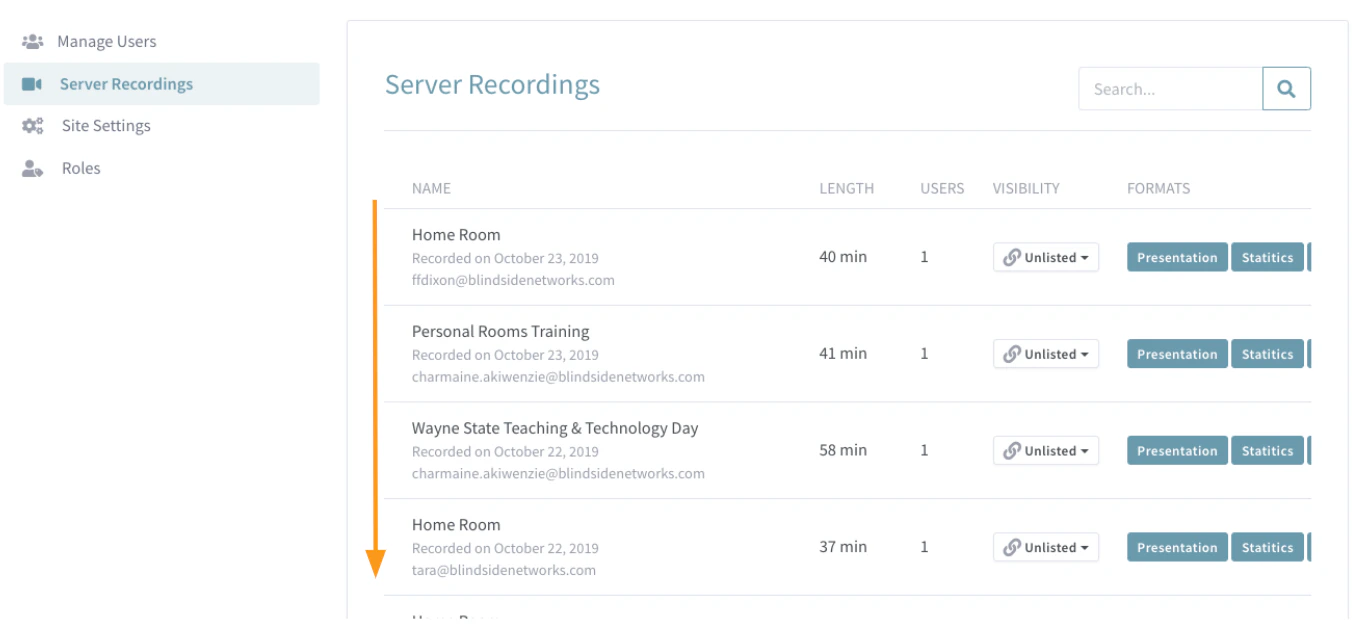Click the VISIBILITY column header
This screenshot has height=633, width=1359.
pos(1026,188)
